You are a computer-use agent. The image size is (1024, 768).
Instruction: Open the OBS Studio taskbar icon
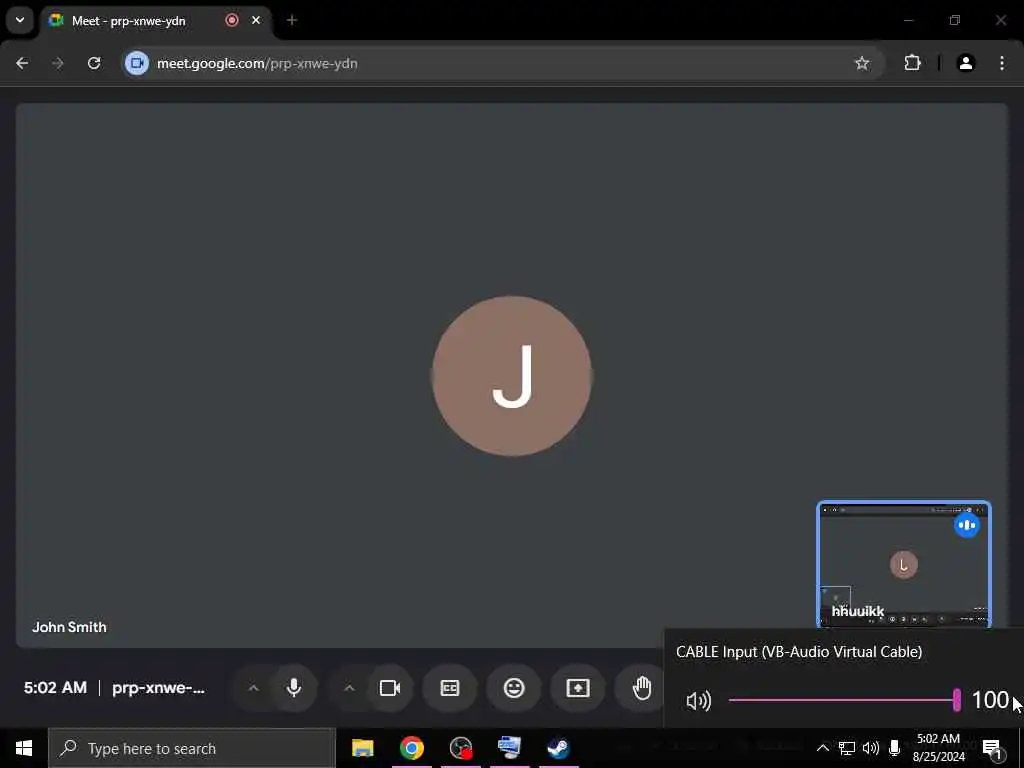pos(461,748)
